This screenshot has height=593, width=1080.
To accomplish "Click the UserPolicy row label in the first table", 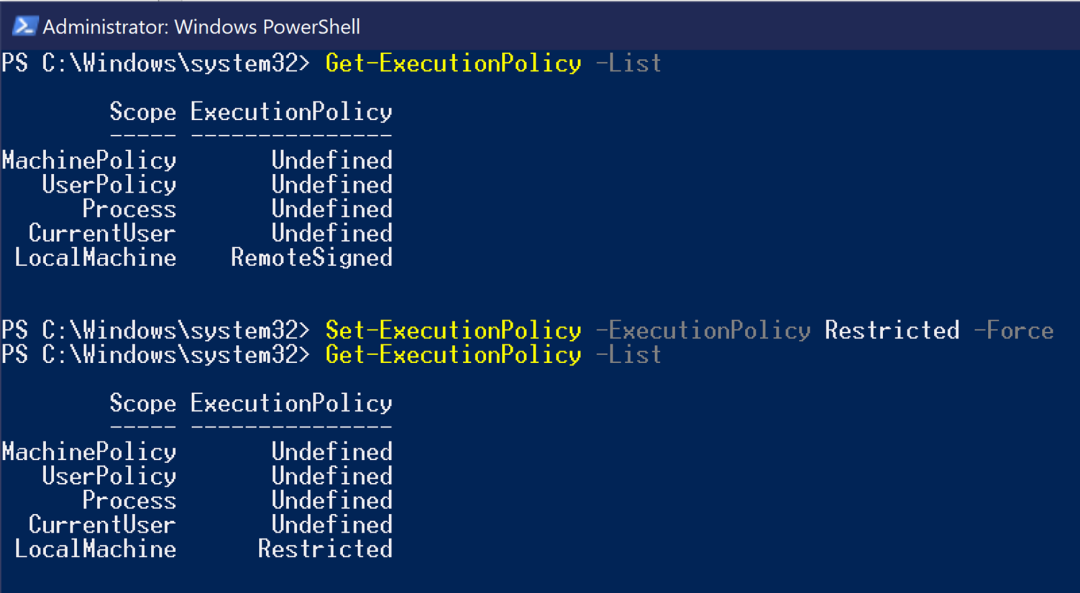I will click(109, 185).
